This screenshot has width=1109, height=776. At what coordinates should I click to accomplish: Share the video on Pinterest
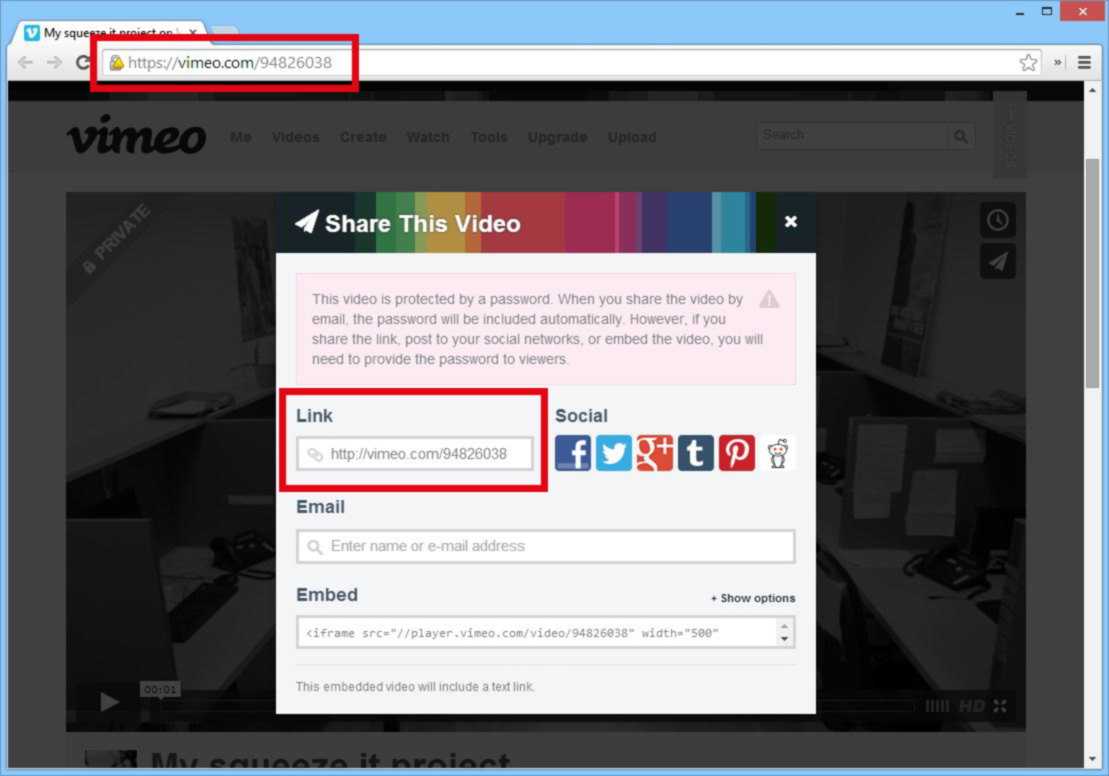736,453
